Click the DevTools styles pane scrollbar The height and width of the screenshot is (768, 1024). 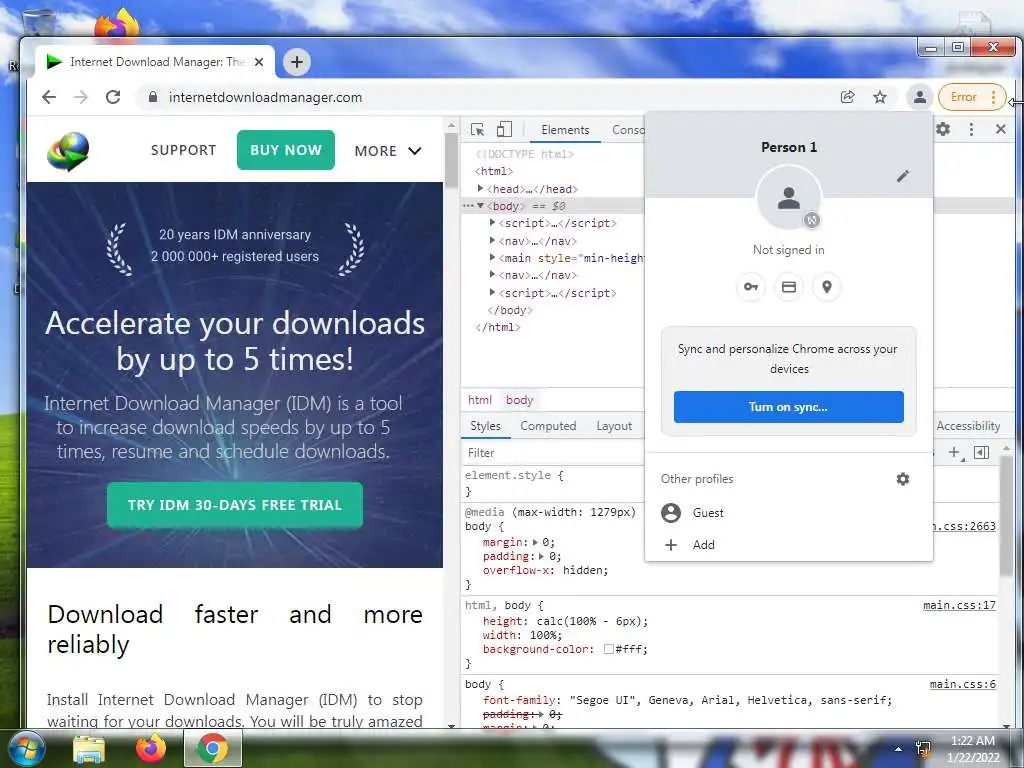coord(1006,516)
